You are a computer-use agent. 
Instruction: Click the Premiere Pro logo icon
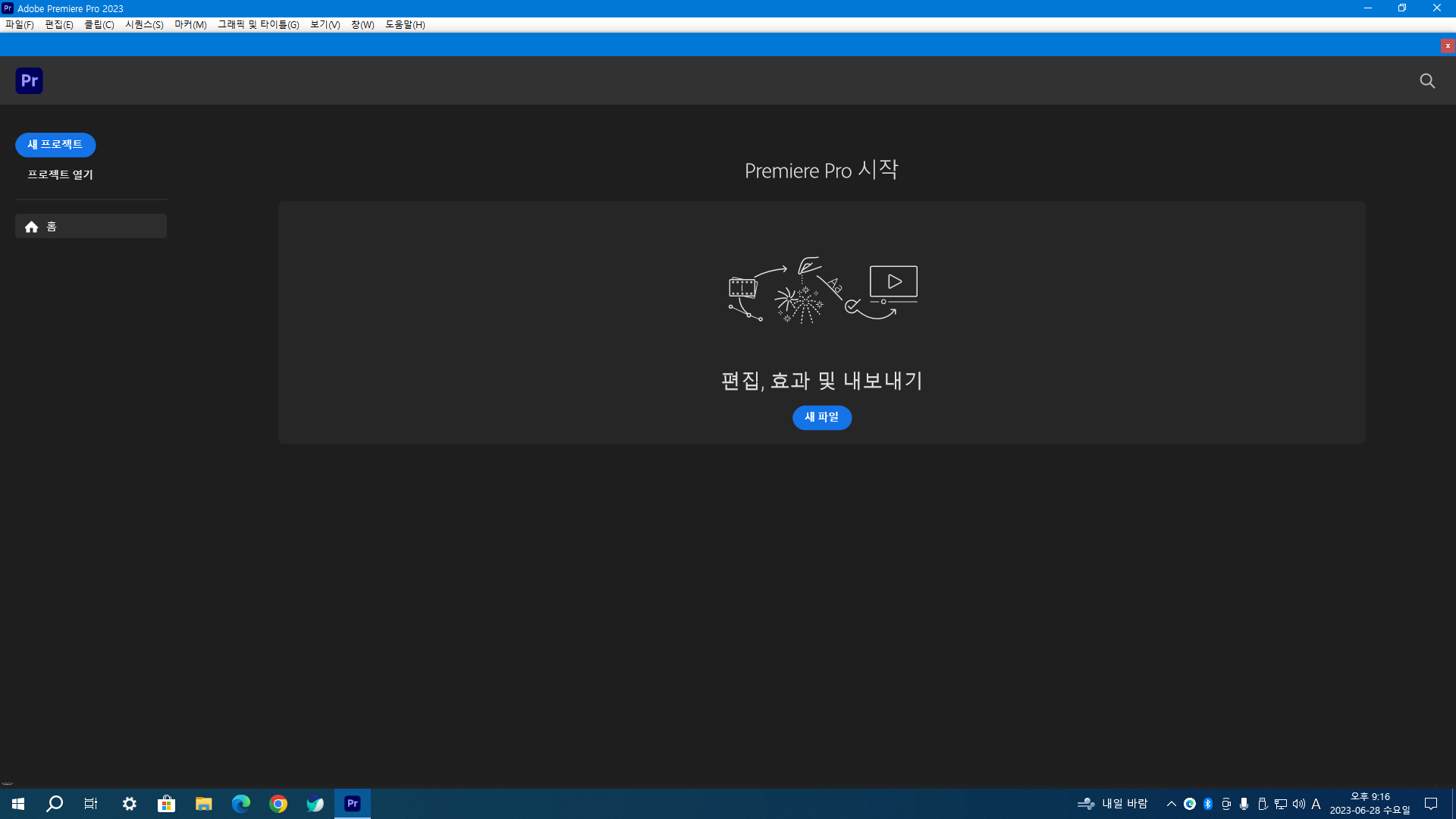pos(29,80)
